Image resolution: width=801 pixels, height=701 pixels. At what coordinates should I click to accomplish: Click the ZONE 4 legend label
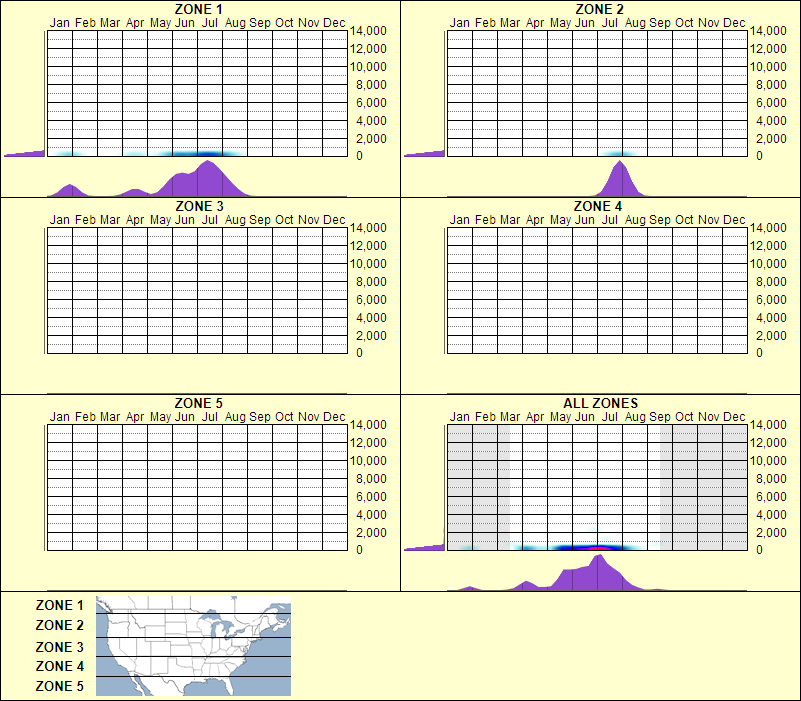[x=58, y=666]
